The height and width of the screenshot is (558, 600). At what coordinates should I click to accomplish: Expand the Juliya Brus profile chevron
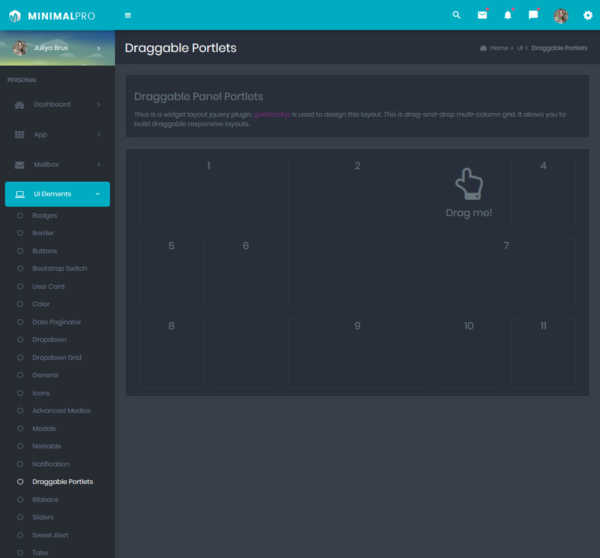(99, 48)
